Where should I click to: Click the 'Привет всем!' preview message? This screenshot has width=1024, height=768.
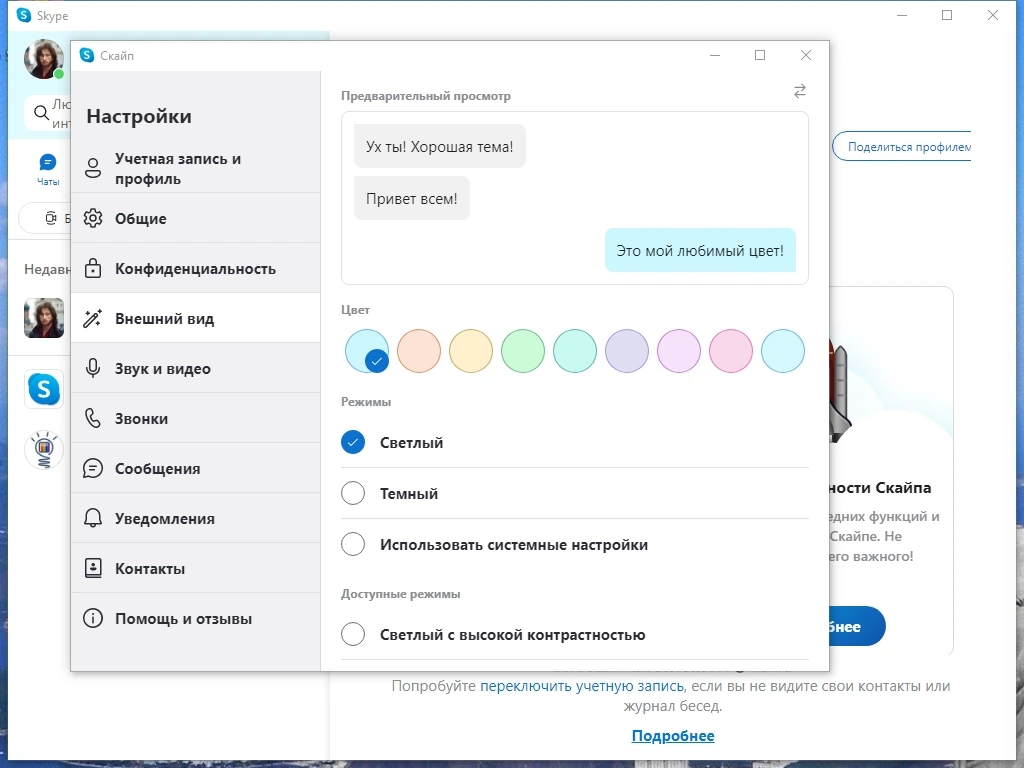411,199
